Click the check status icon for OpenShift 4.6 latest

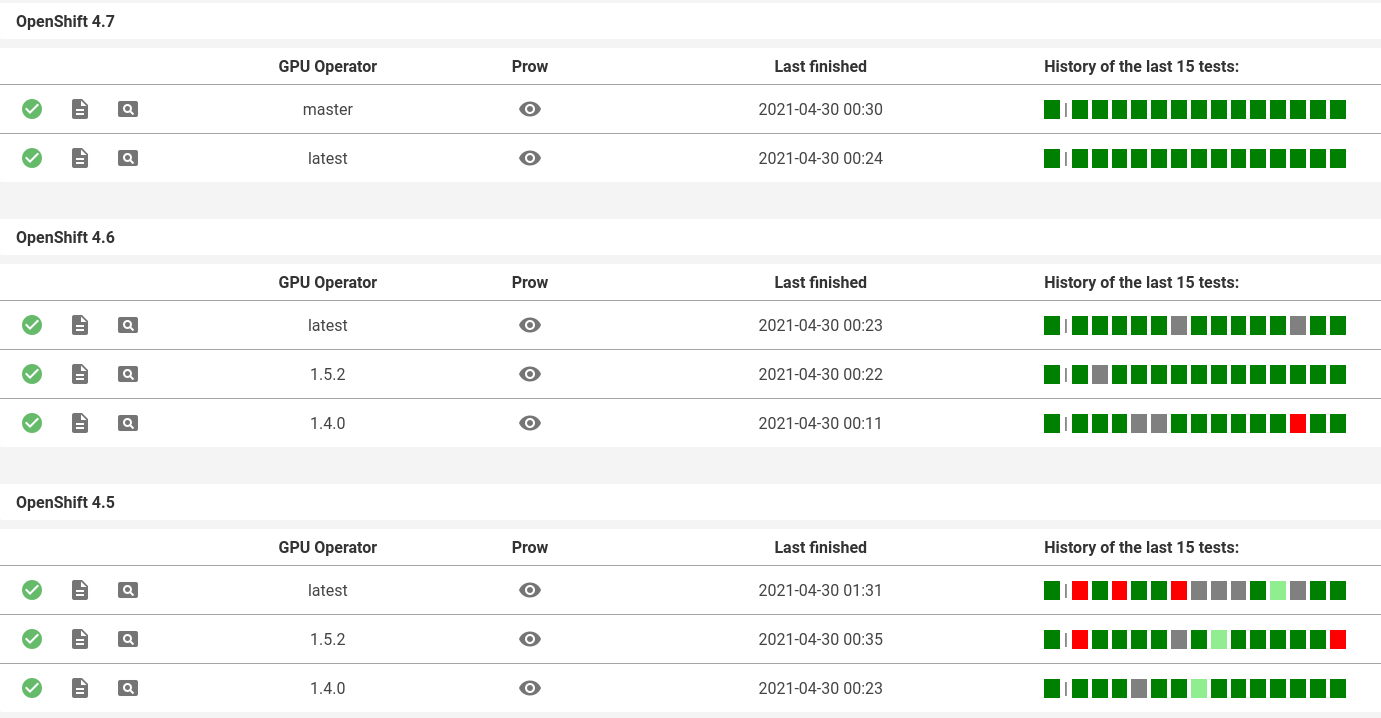pos(32,325)
